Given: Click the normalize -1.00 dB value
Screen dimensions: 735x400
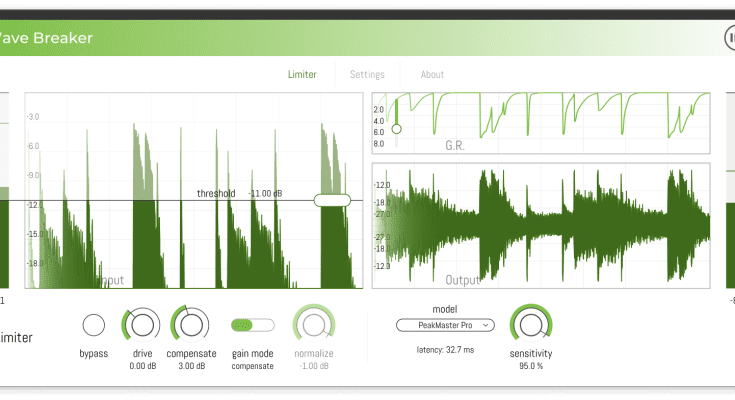Looking at the screenshot, I should (313, 366).
